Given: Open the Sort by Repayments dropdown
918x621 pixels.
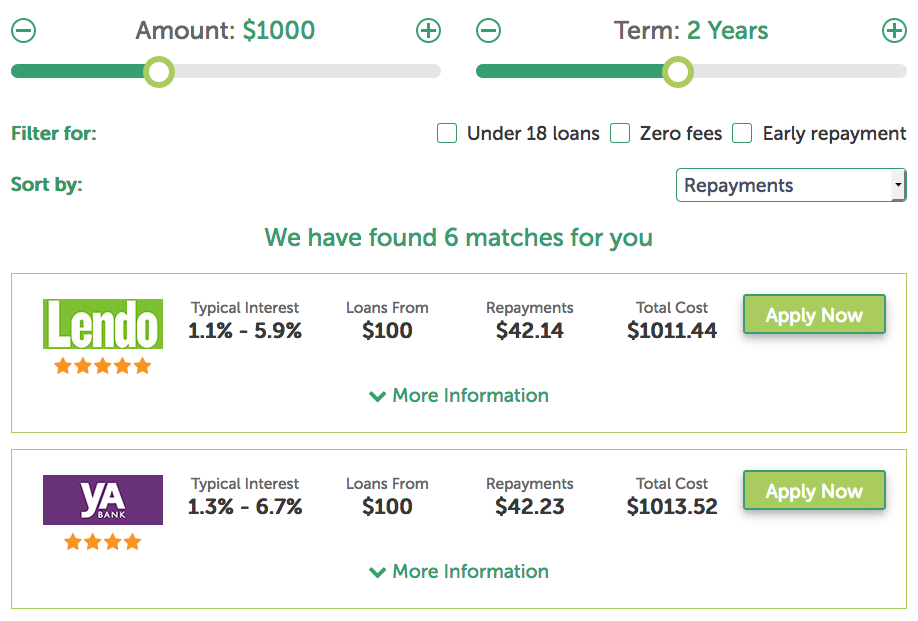Looking at the screenshot, I should point(790,185).
